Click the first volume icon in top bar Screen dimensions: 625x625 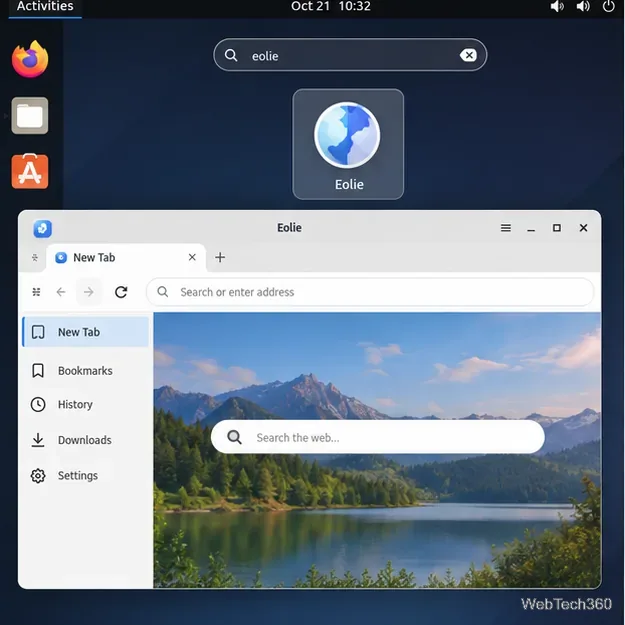(557, 6)
